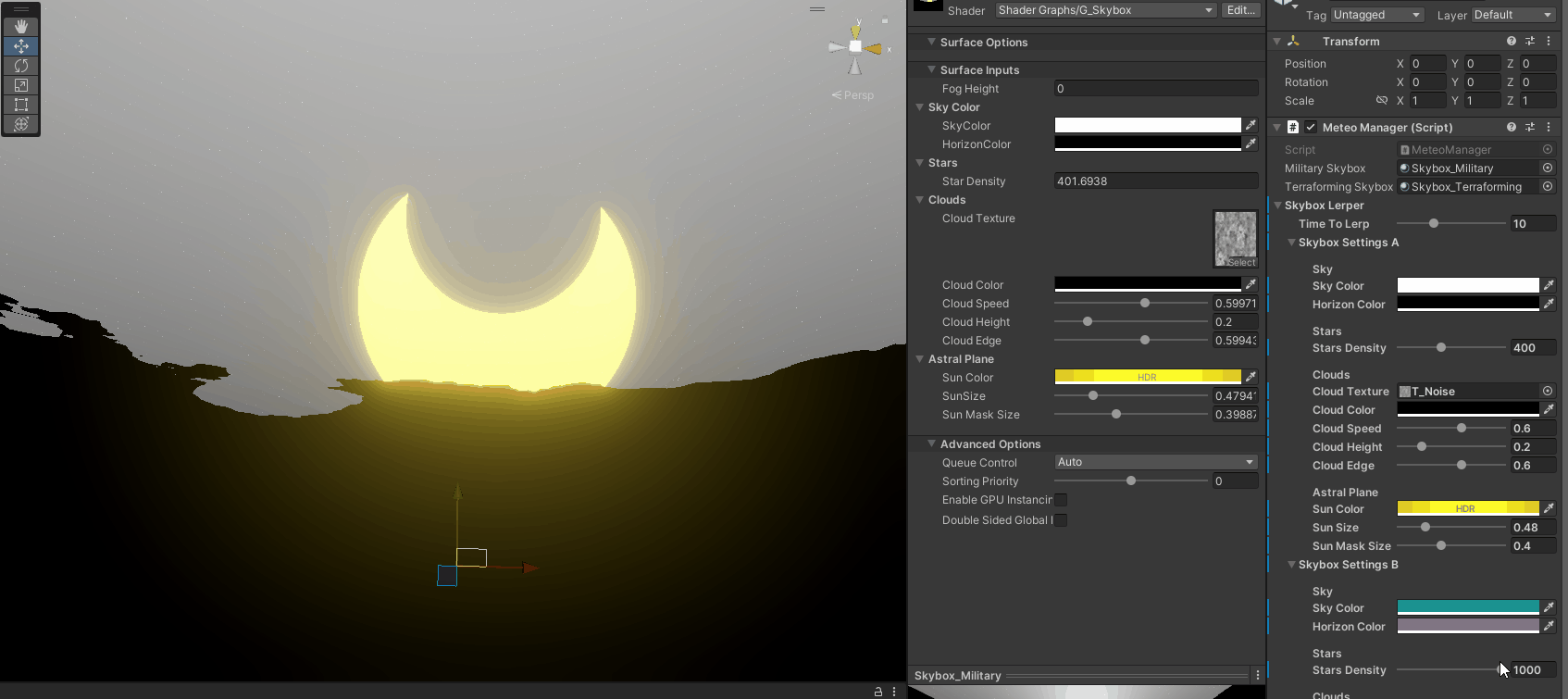
Task: Collapse the Skybox Settings A foldout
Action: pyautogui.click(x=1291, y=243)
